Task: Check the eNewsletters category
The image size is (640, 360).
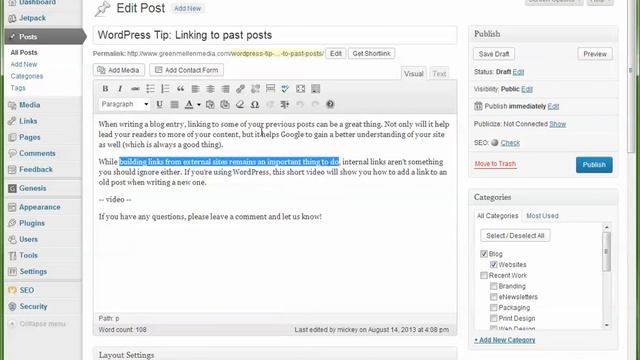Action: 493,297
